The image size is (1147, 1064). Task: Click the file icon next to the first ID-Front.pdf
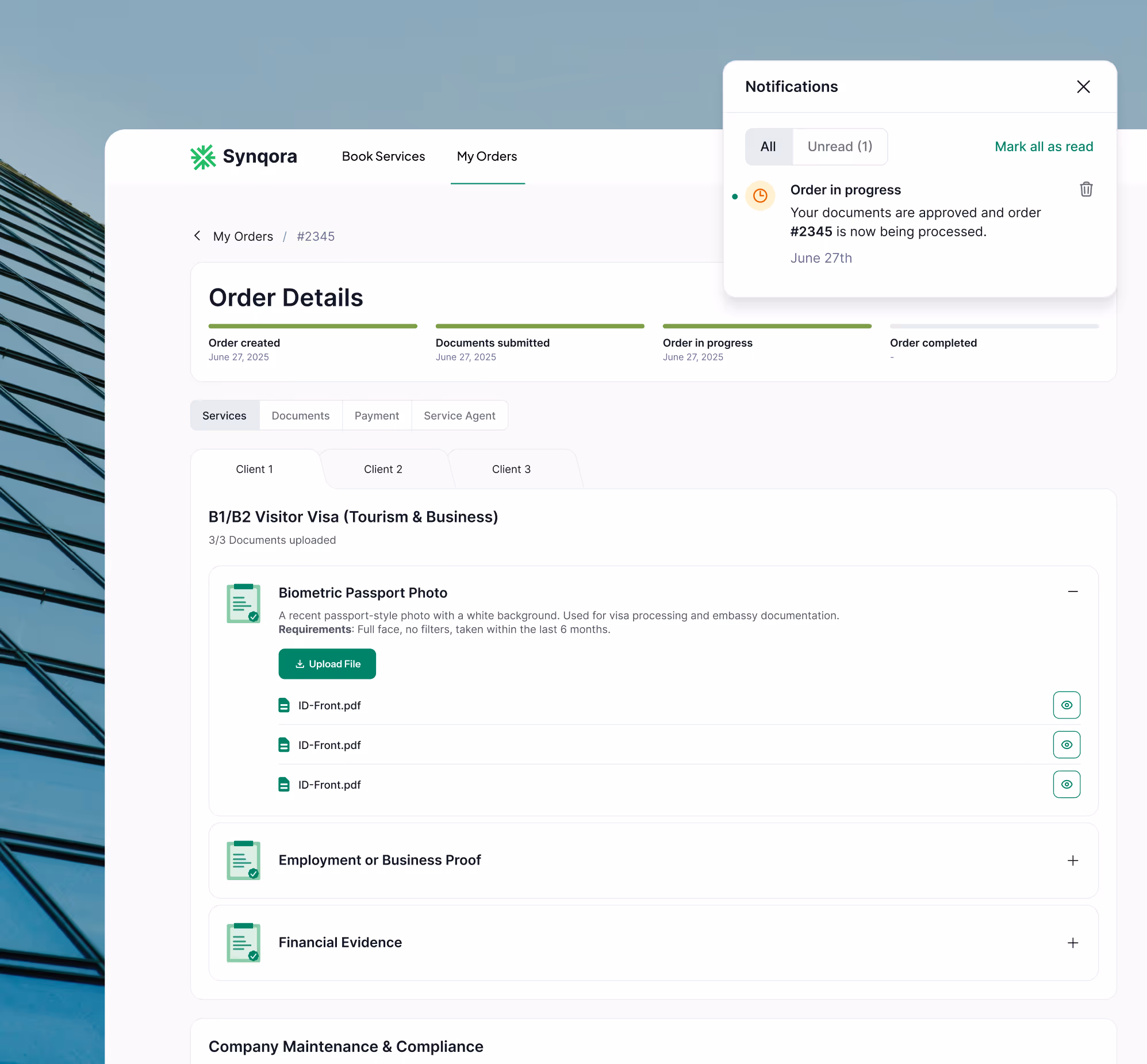285,705
